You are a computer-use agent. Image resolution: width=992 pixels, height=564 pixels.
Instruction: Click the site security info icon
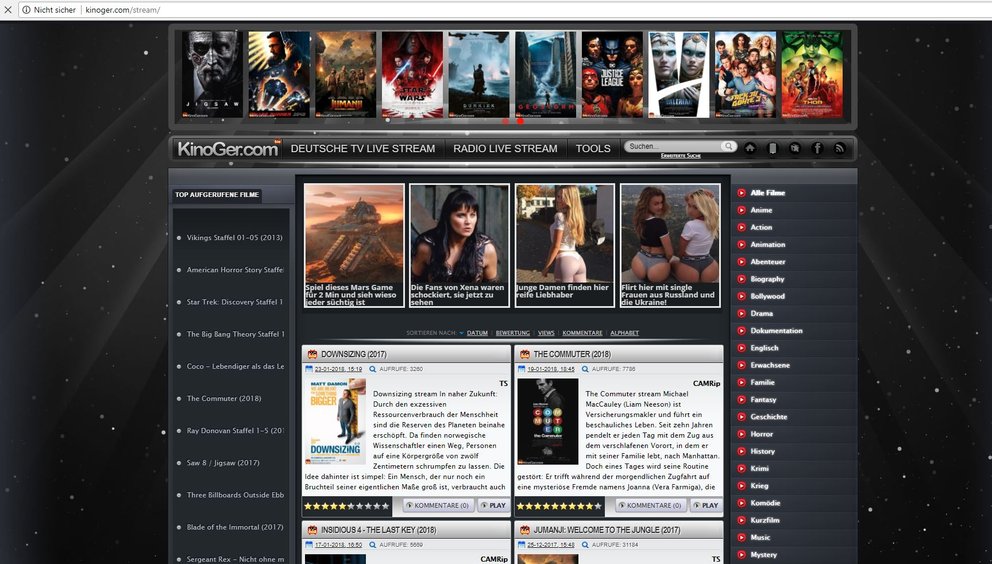pos(26,10)
